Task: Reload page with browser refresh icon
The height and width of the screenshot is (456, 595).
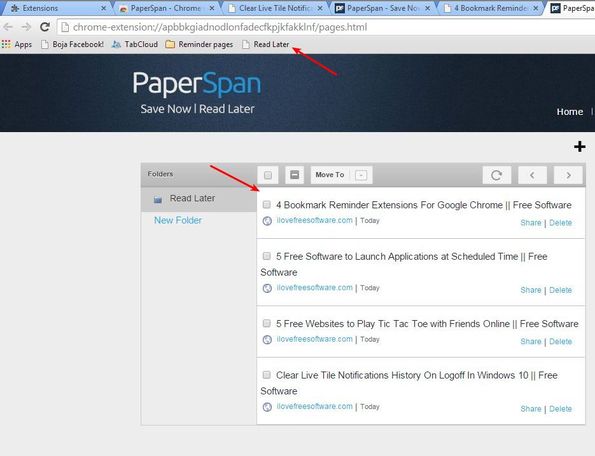Action: 45,27
